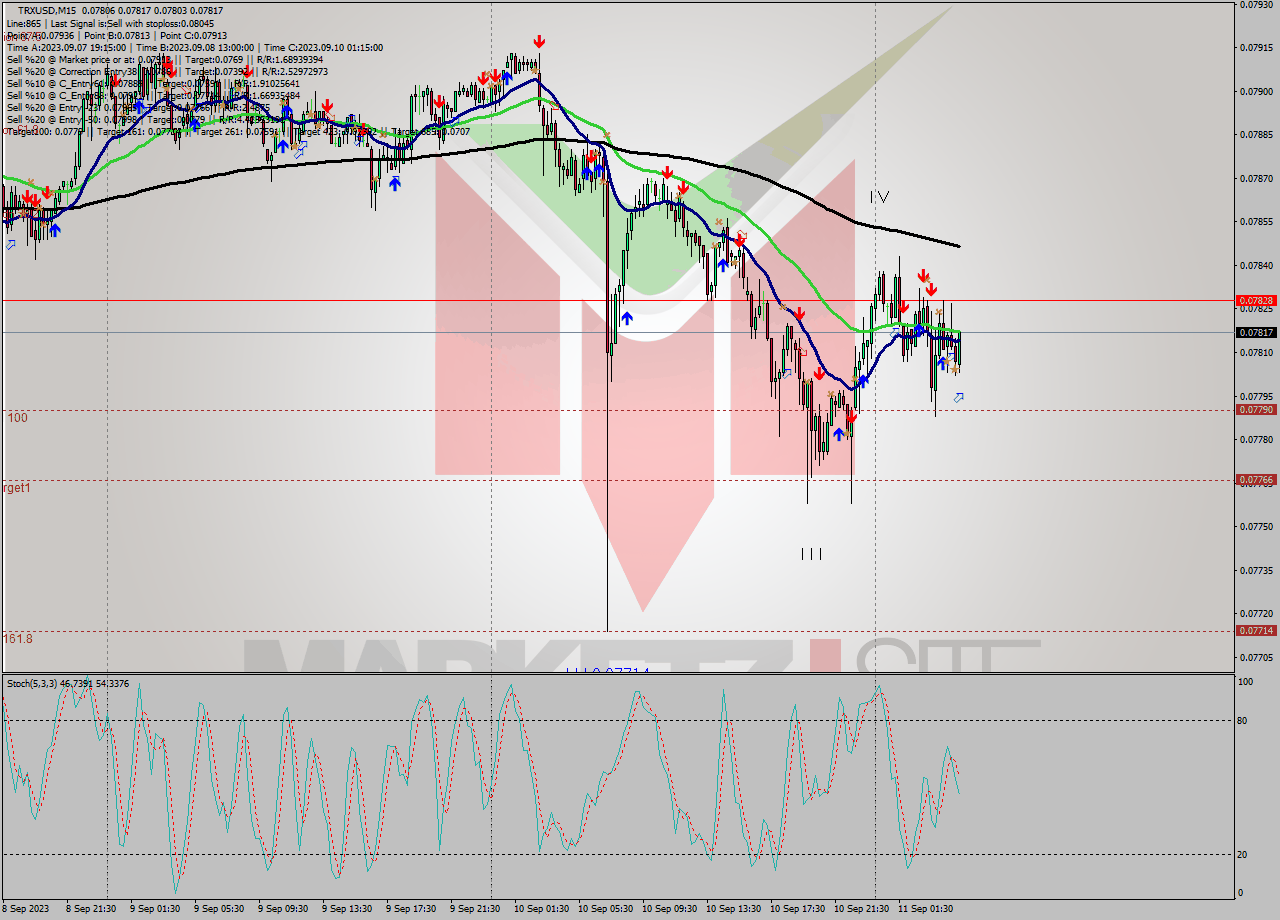
Task: Select the '161.8' Fibonacci level label
Action: pyautogui.click(x=17, y=638)
